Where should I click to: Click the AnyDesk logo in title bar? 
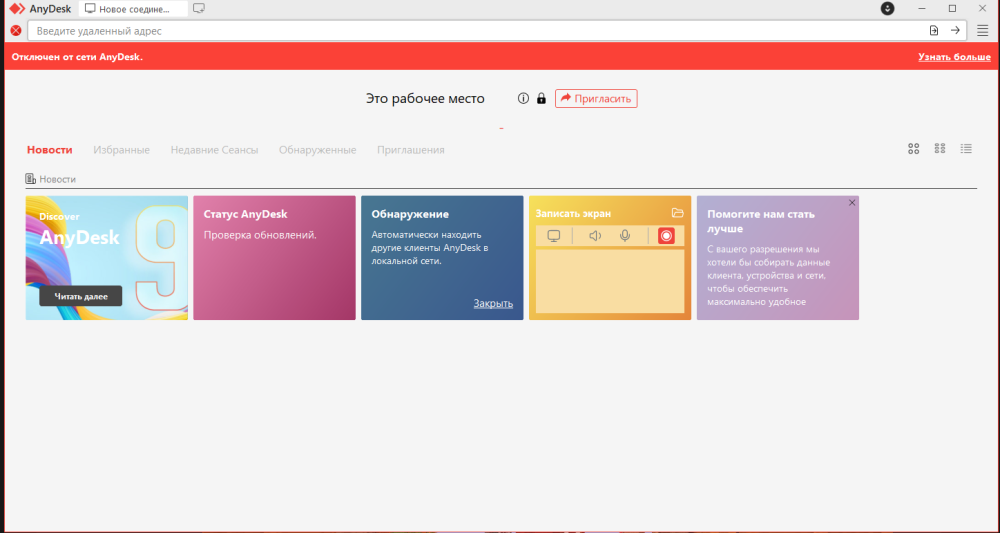(17, 9)
